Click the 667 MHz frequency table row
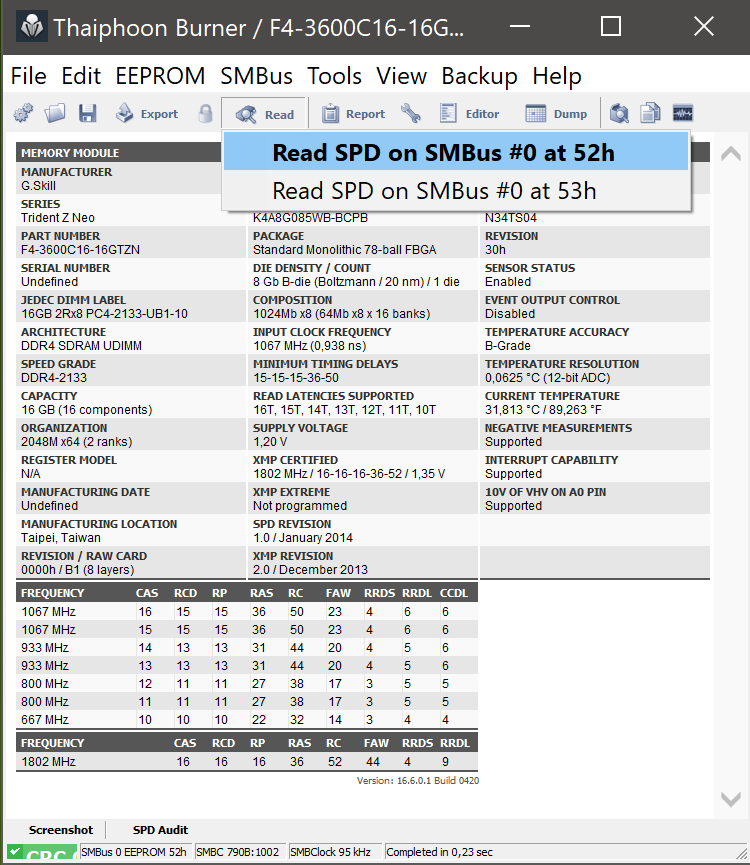 247,719
